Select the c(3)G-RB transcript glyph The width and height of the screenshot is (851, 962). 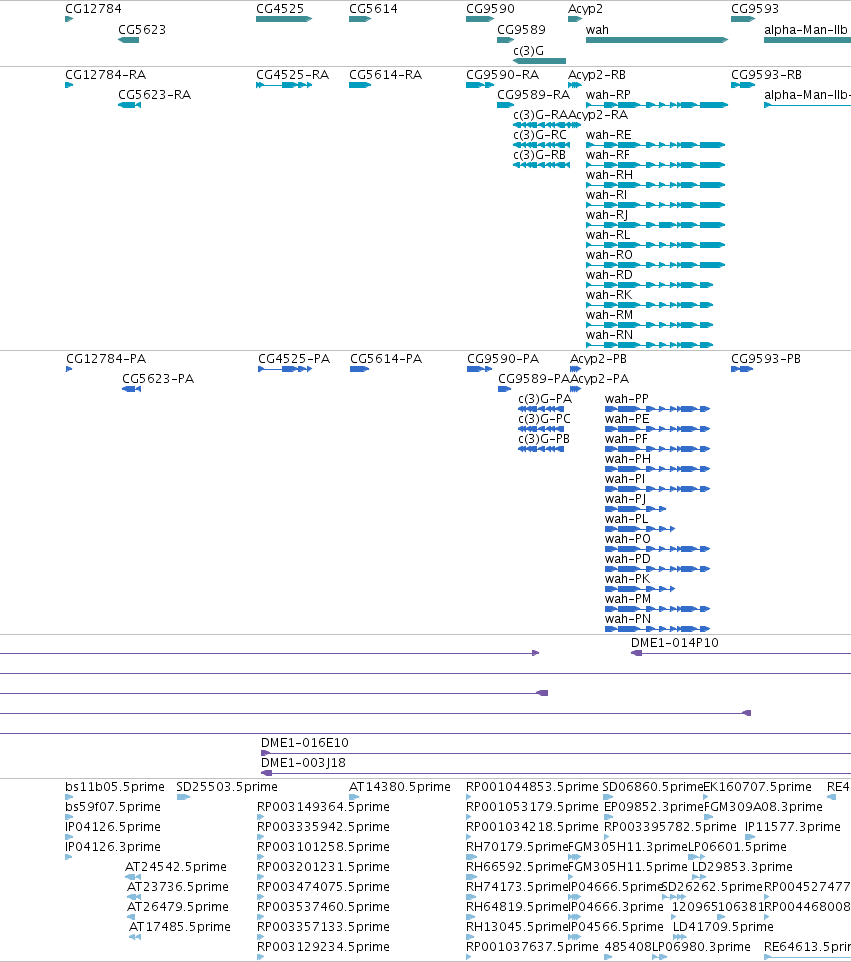click(541, 164)
